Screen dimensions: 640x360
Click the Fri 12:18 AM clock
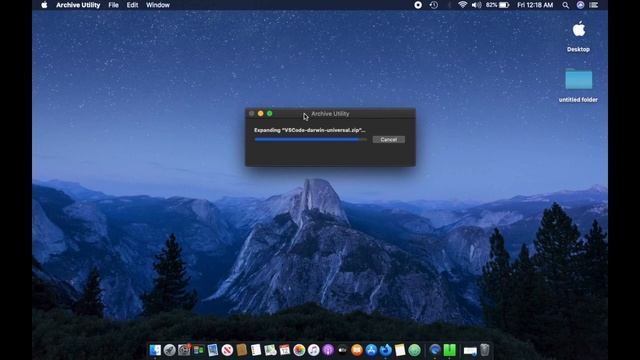[x=535, y=5]
